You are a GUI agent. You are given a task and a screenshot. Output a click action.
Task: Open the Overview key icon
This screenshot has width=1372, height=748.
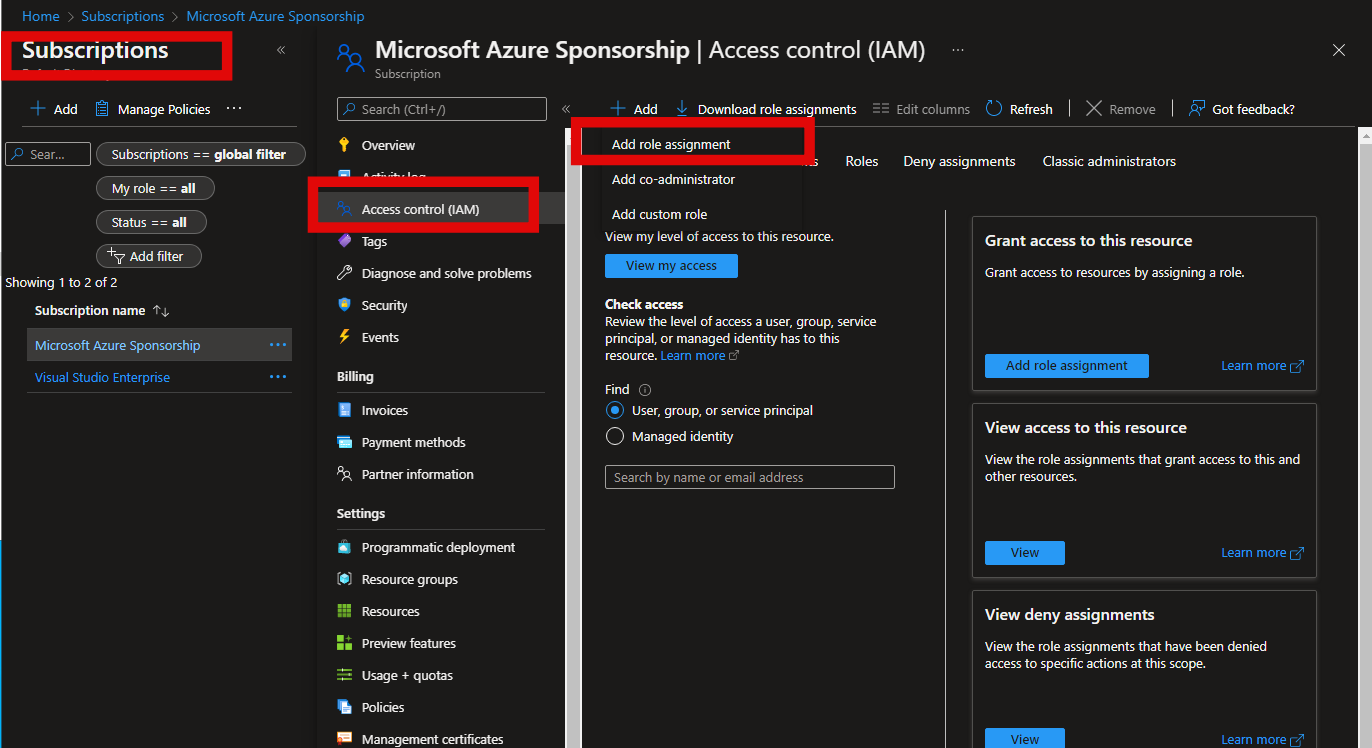(x=344, y=145)
